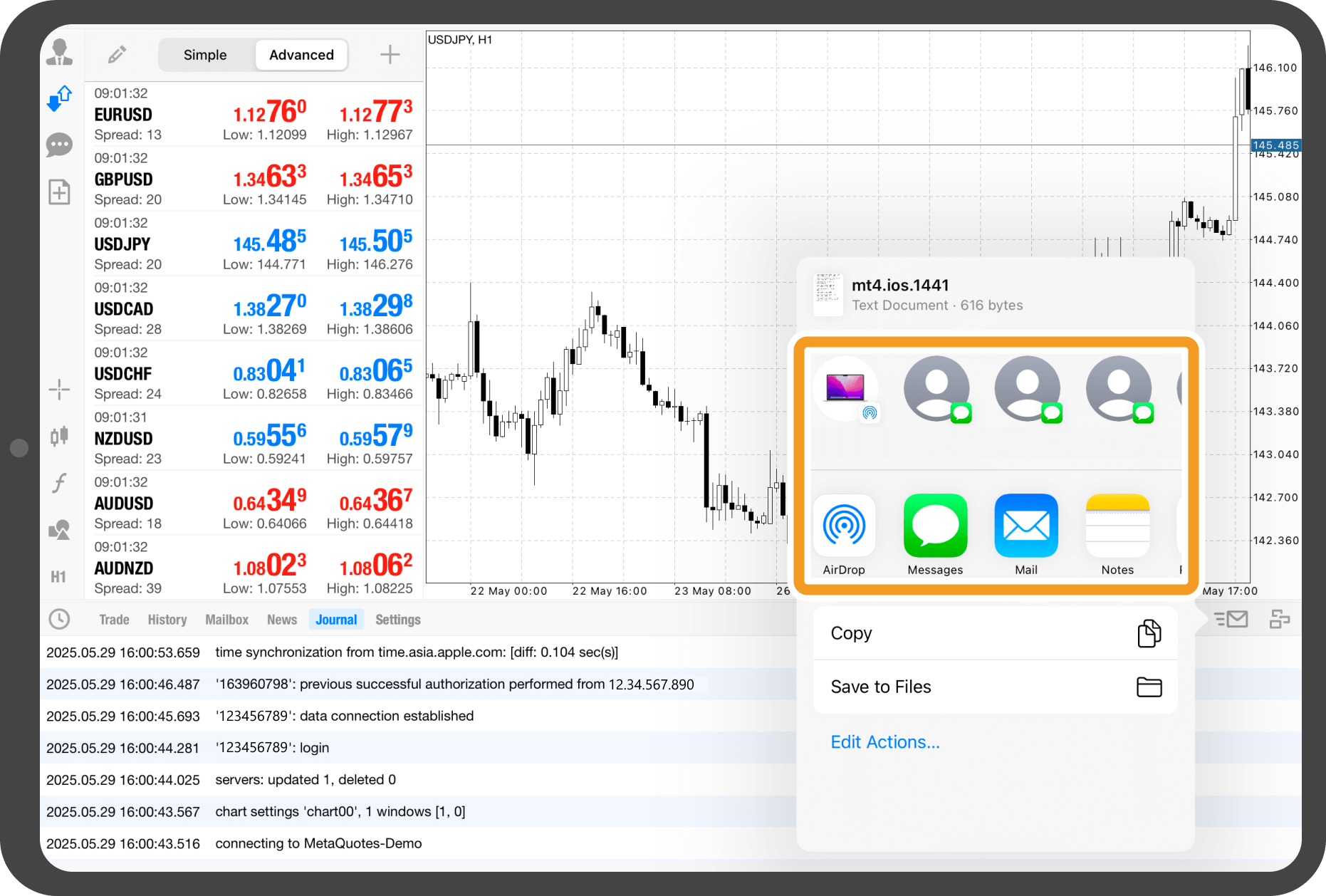
Task: Share via the Mail app
Action: pyautogui.click(x=1026, y=534)
